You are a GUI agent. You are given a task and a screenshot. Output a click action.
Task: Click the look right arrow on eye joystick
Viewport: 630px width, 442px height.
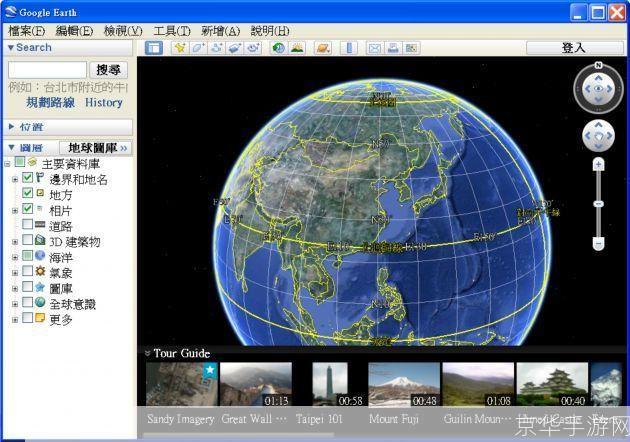pos(610,89)
